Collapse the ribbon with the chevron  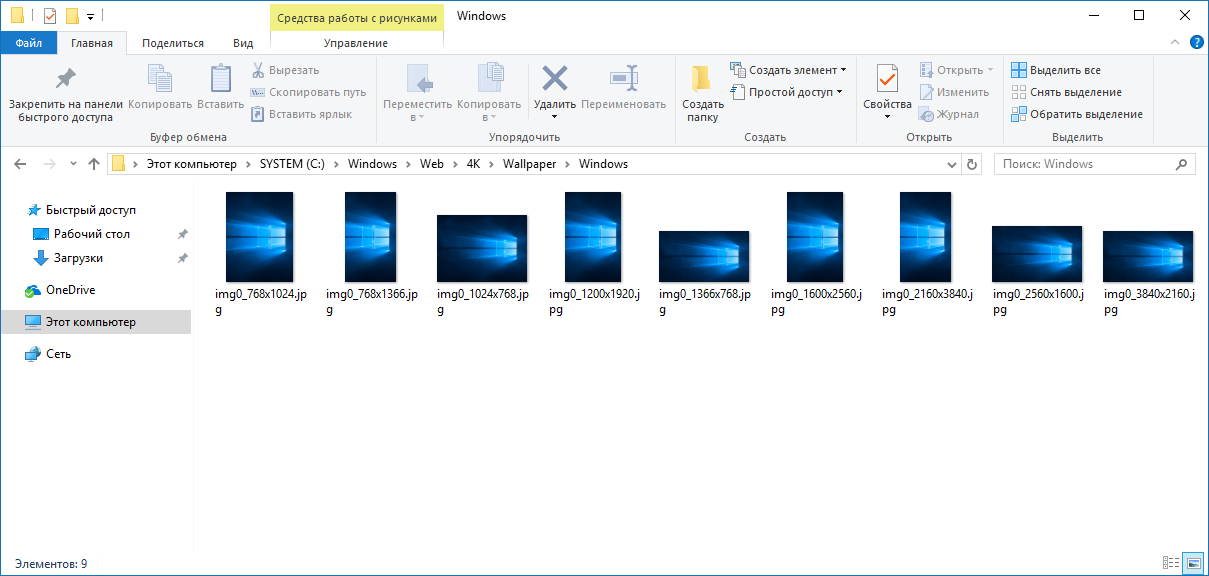tap(1176, 43)
